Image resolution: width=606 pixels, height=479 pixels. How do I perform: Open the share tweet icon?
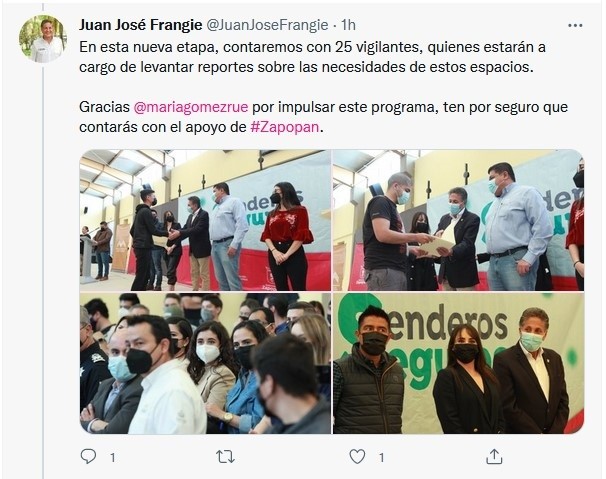coord(494,457)
